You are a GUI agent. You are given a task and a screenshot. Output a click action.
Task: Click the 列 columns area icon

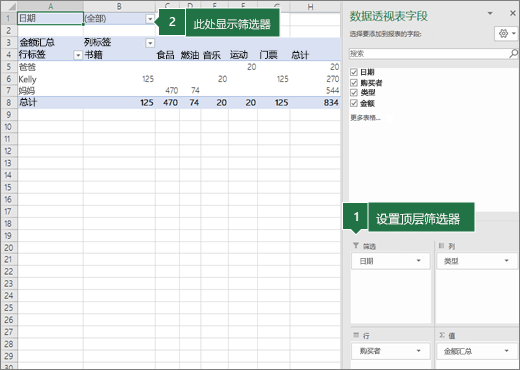(x=441, y=246)
